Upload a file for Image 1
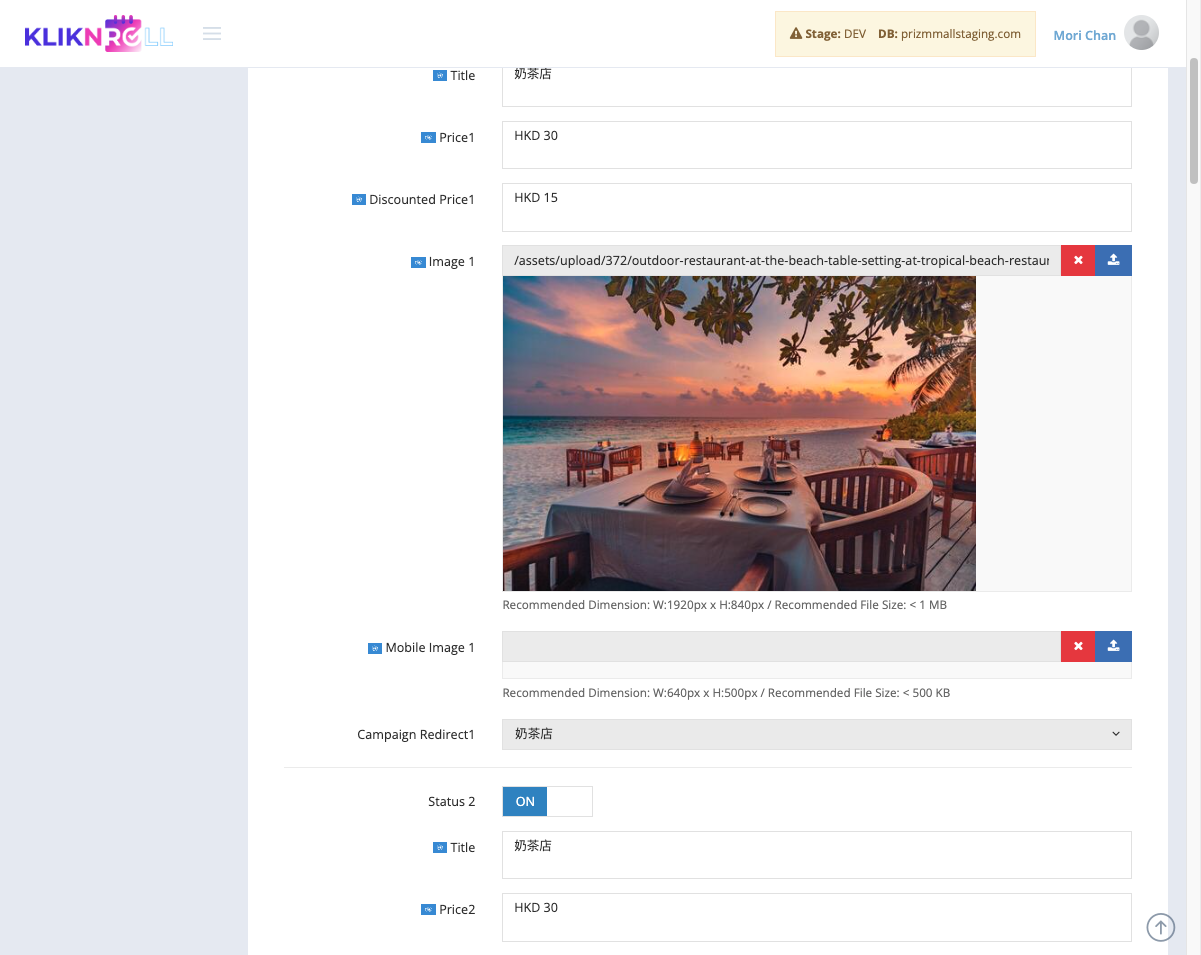 [x=1114, y=261]
